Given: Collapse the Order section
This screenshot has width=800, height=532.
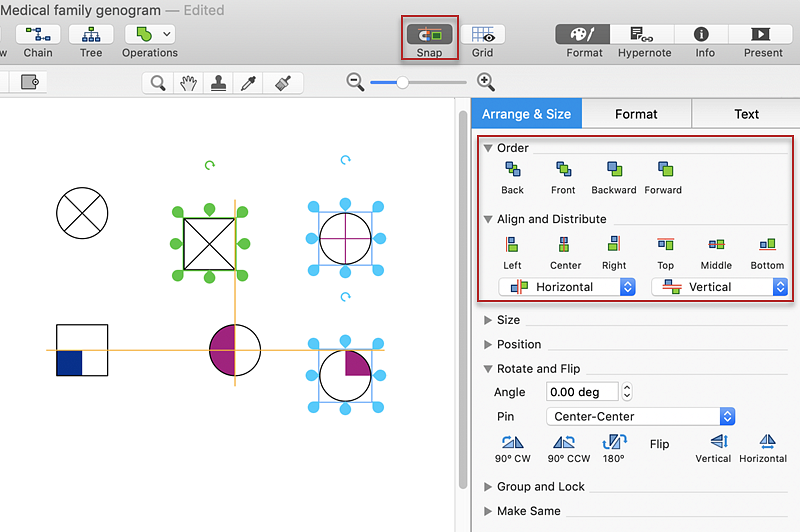Looking at the screenshot, I should (x=488, y=148).
